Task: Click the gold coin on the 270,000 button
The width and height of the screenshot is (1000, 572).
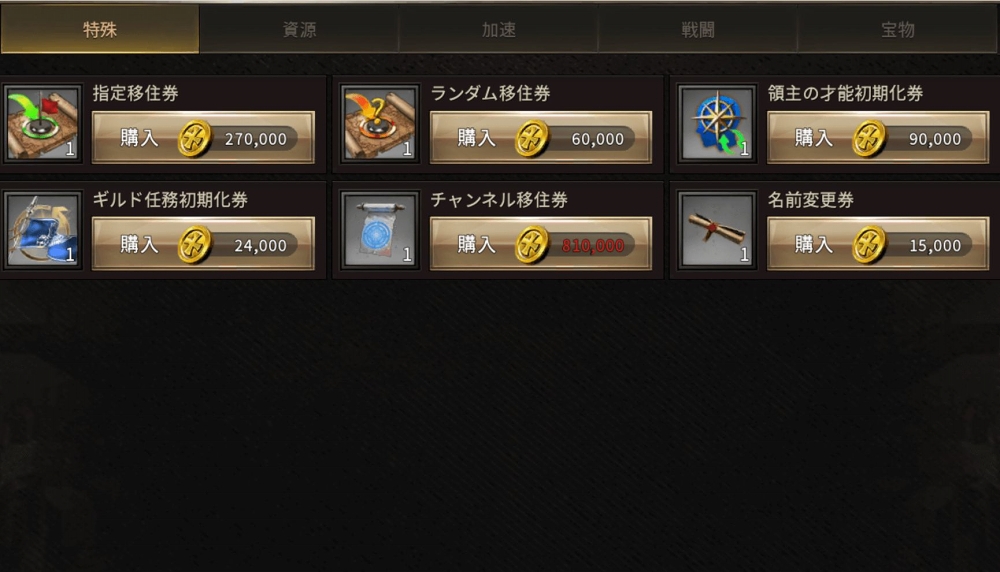Action: tap(195, 138)
